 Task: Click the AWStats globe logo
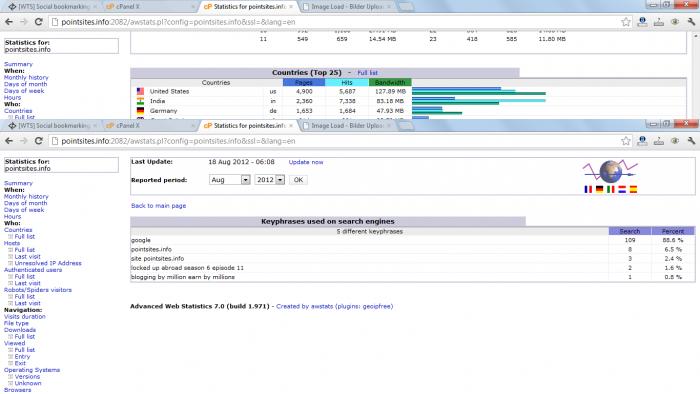[610, 171]
